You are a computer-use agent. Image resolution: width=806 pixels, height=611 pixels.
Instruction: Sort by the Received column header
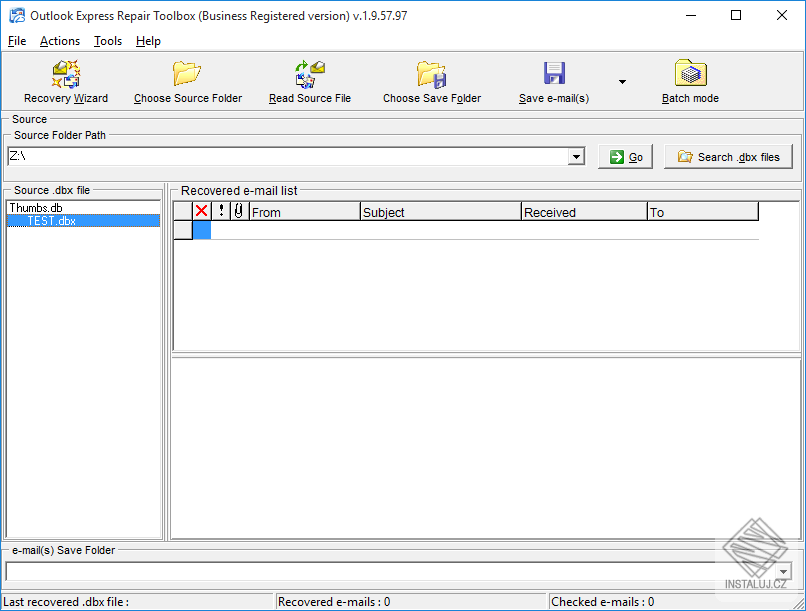coord(584,212)
